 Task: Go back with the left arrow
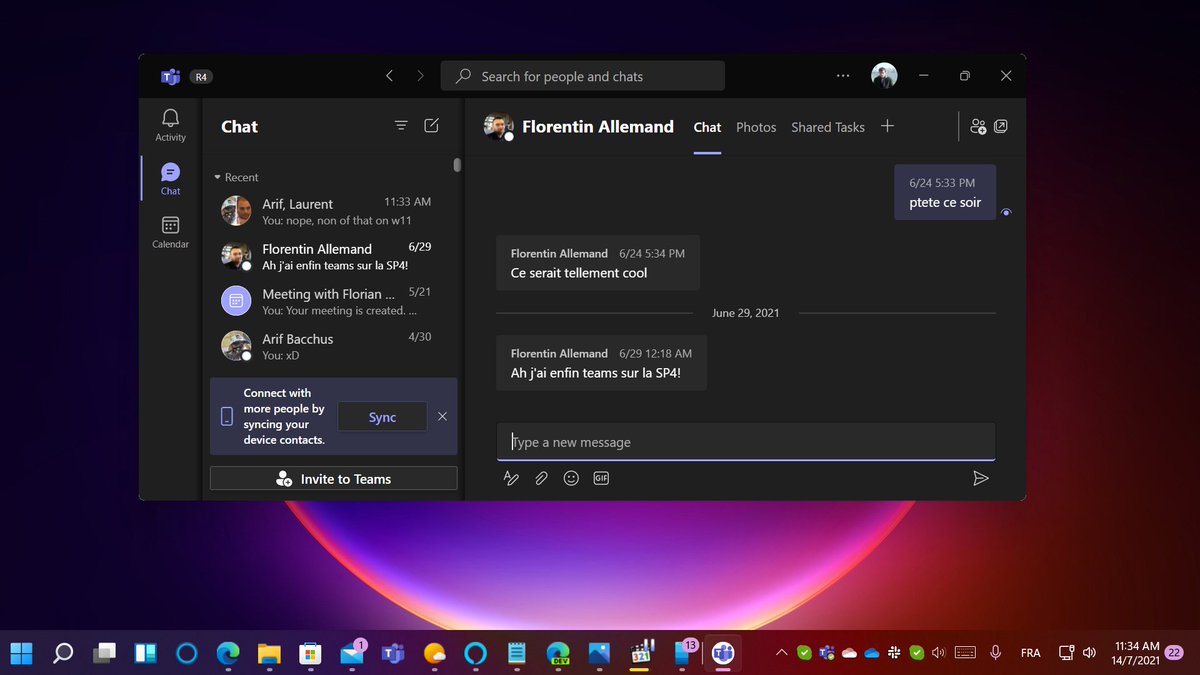coord(389,76)
